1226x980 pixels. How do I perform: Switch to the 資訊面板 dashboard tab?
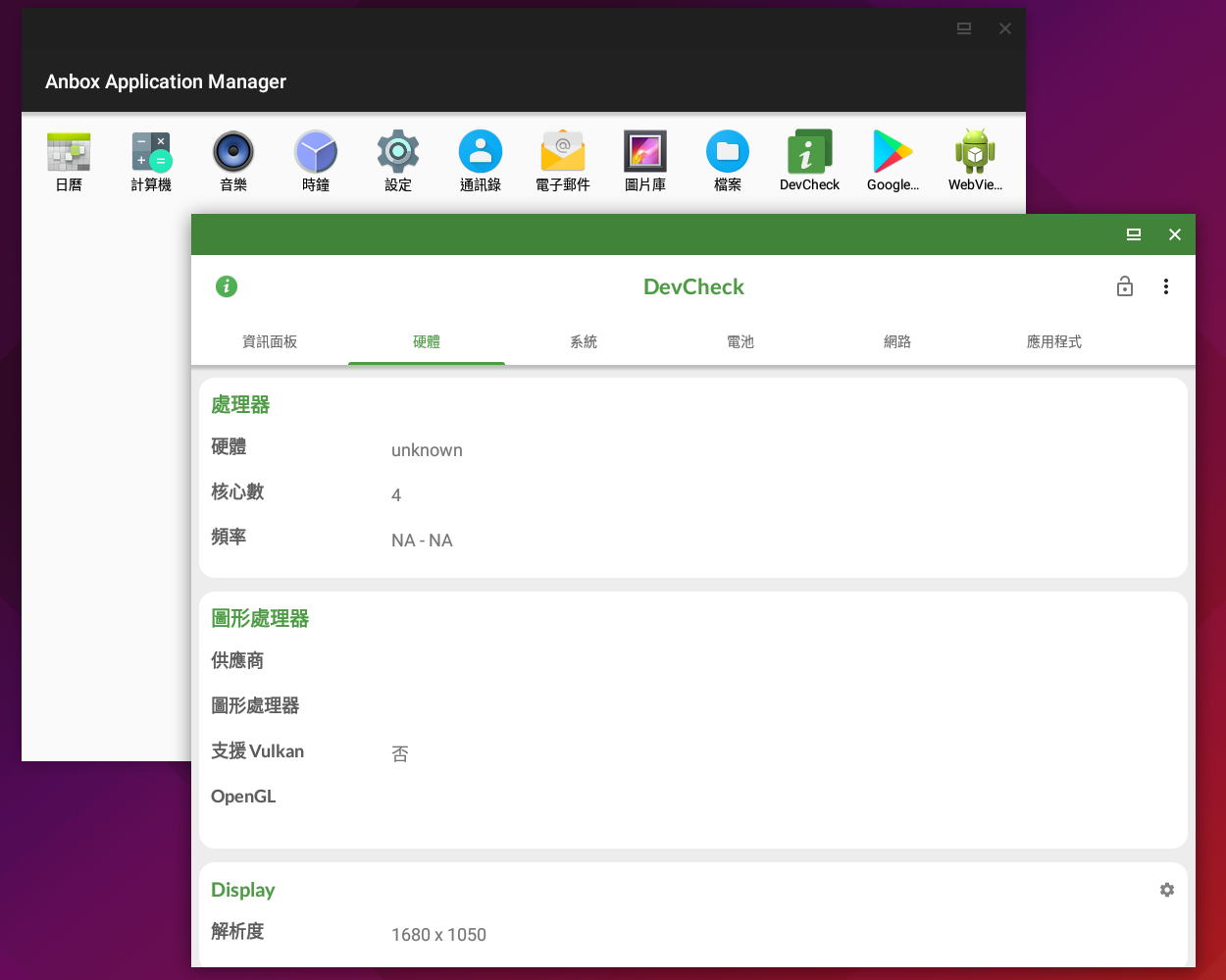[x=270, y=341]
